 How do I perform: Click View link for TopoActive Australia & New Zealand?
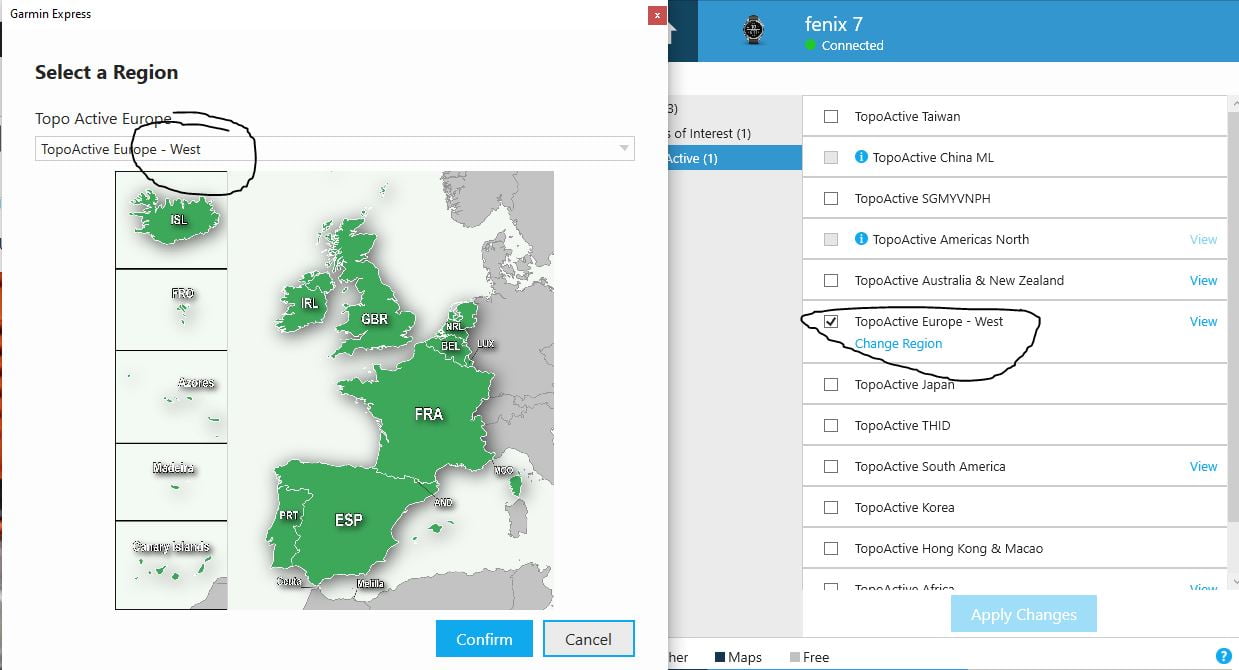click(x=1203, y=280)
